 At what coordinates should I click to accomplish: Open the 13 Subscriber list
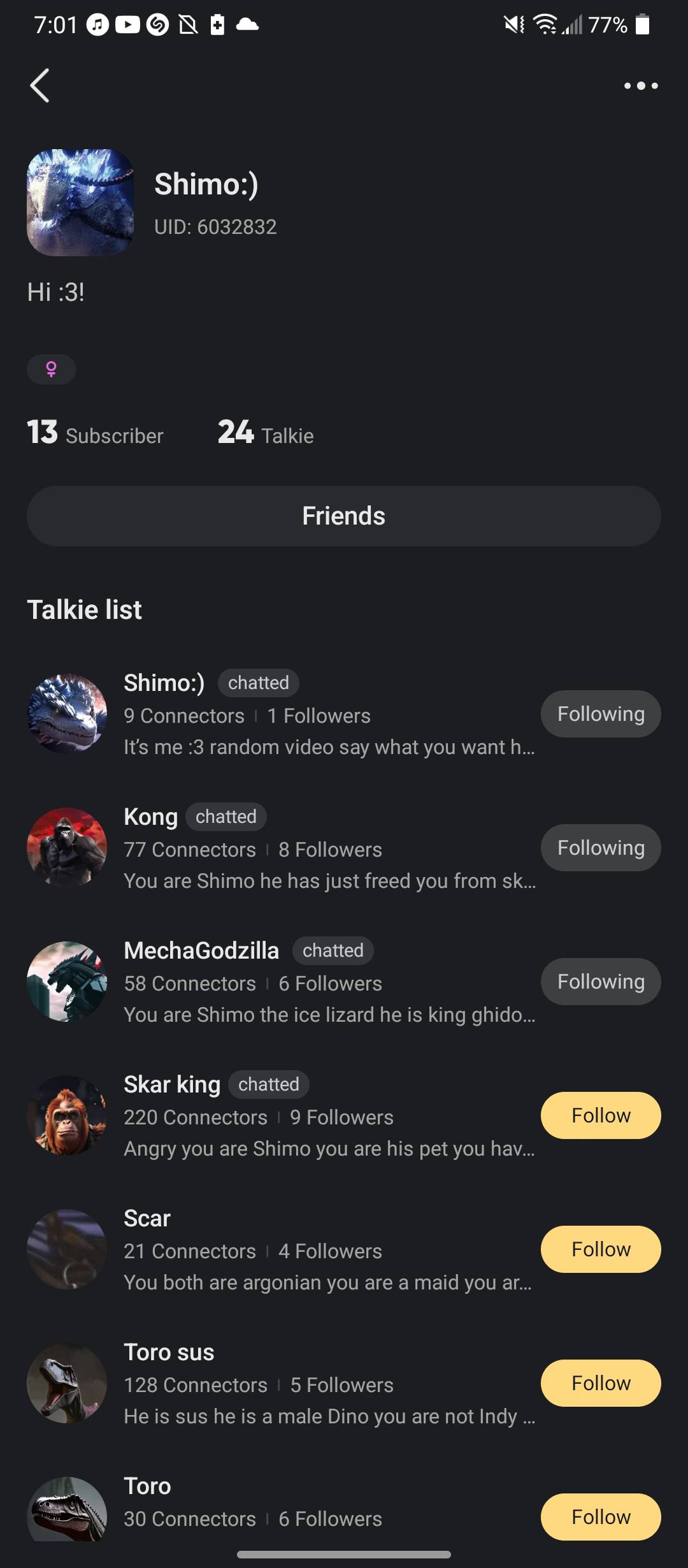(96, 433)
